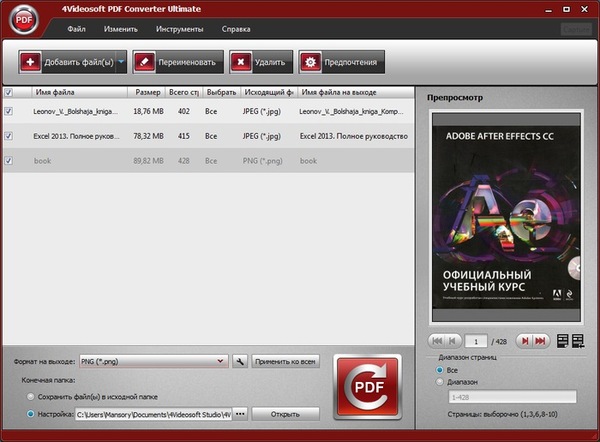Jump to the last preview page
Screen dimensions: 600x442
coord(540,341)
